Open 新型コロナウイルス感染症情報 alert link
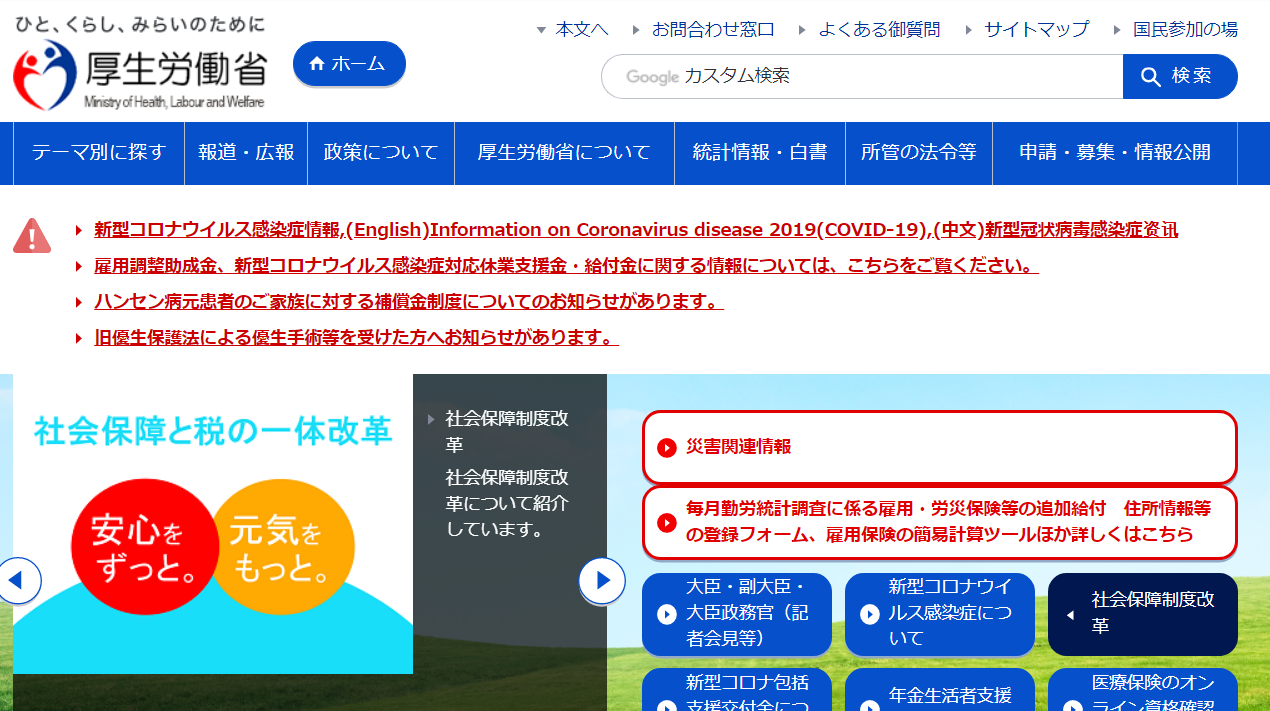Viewport: 1270px width, 711px height. point(636,230)
